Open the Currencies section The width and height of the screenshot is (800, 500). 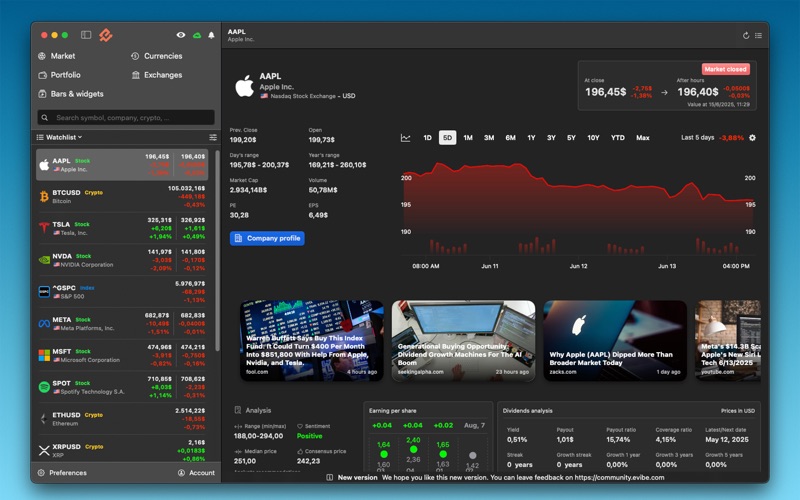tap(157, 56)
